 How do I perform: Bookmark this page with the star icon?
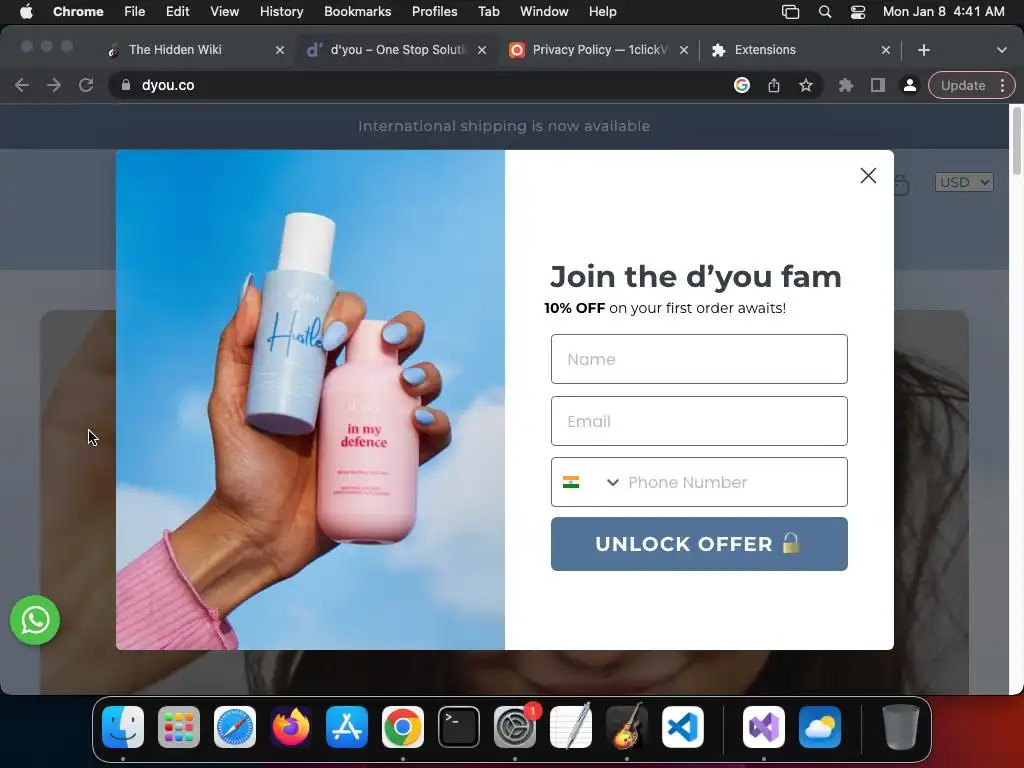[806, 86]
